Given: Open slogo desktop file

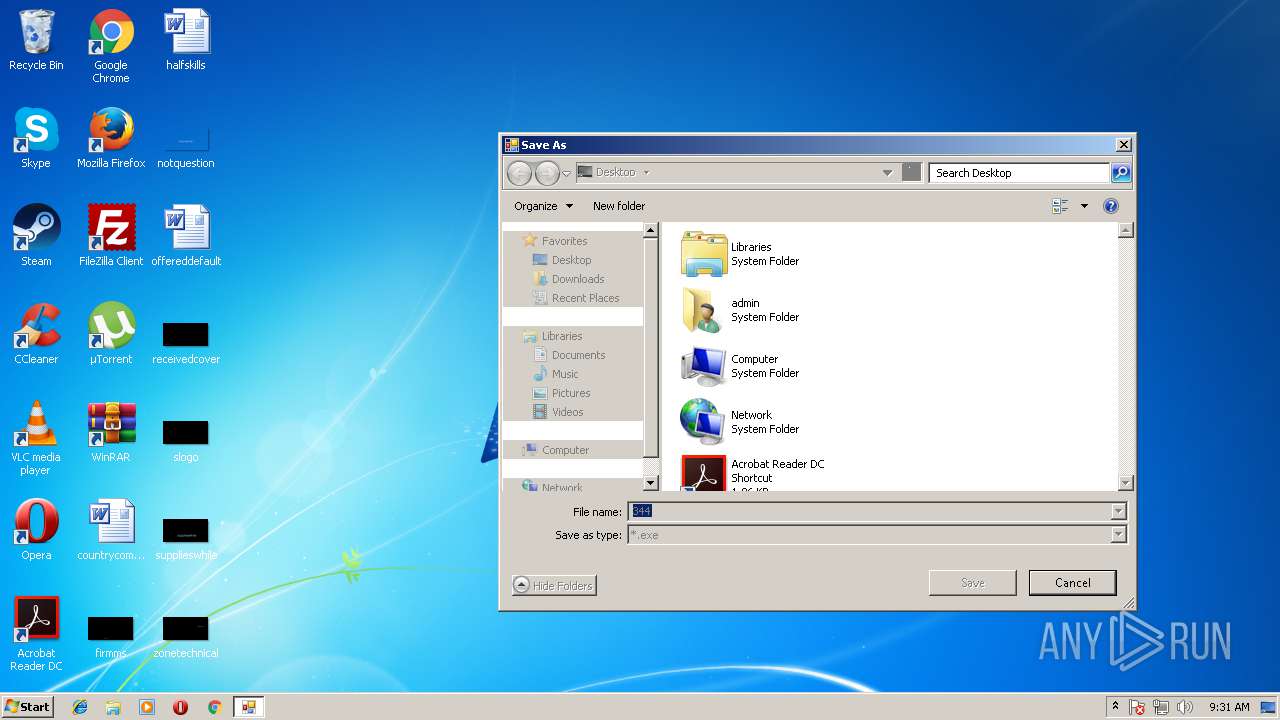Looking at the screenshot, I should [x=186, y=440].
